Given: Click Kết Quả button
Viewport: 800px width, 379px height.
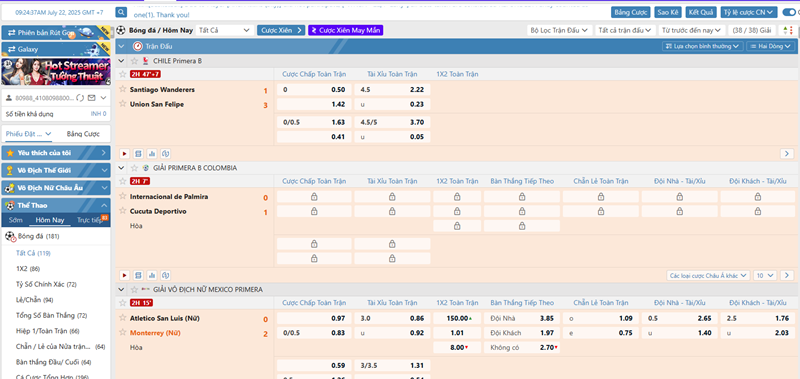Looking at the screenshot, I should [700, 12].
